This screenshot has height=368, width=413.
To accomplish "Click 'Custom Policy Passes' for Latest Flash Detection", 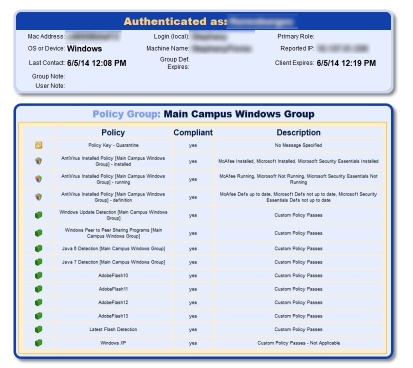I will click(298, 329).
